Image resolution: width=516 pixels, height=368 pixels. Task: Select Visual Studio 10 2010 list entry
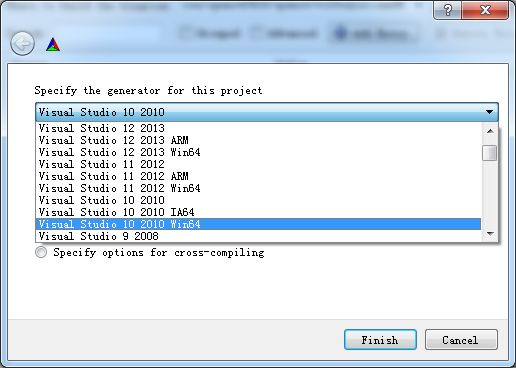258,200
